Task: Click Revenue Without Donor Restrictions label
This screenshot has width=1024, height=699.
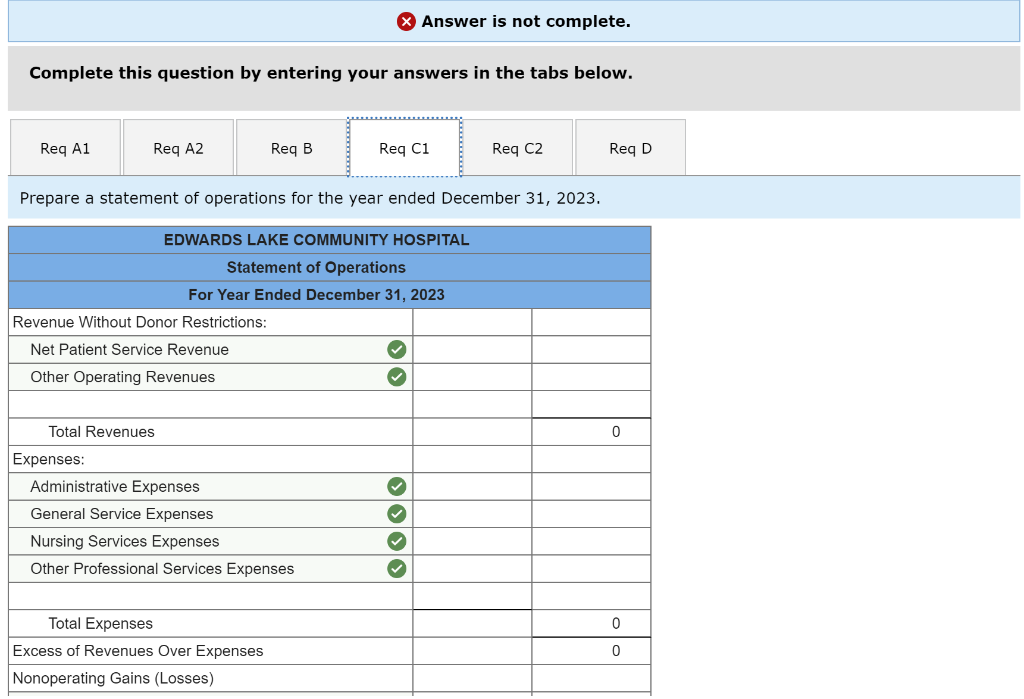Action: (140, 322)
